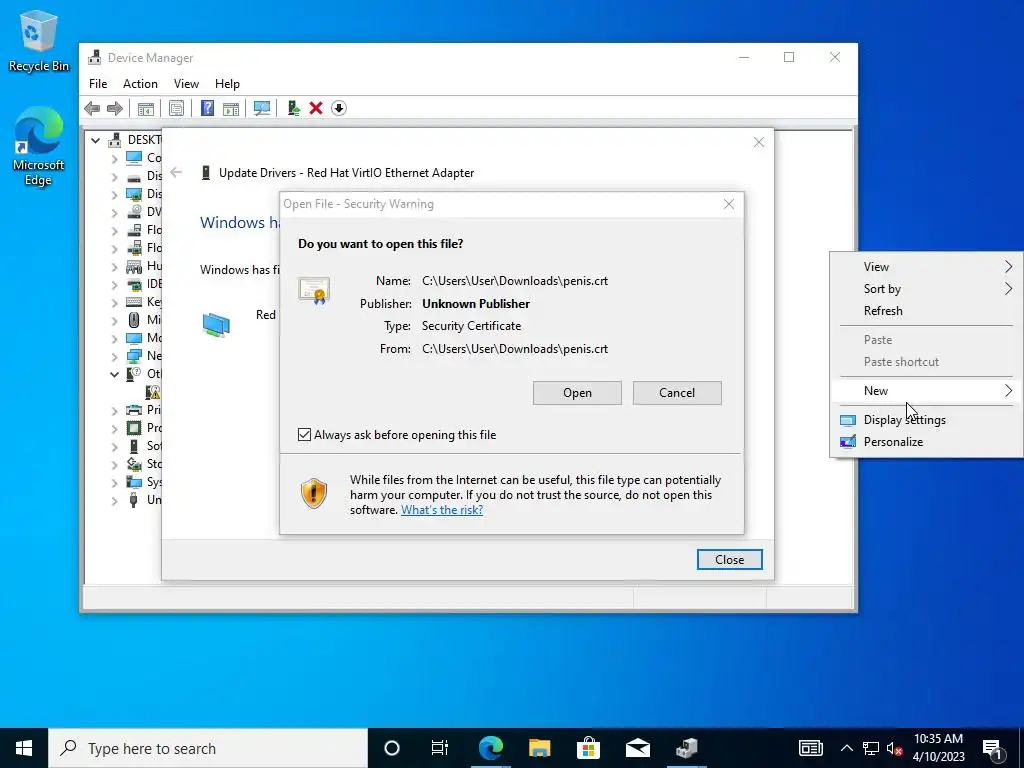Open the Start menu Windows logo
The image size is (1024, 768).
click(x=24, y=748)
